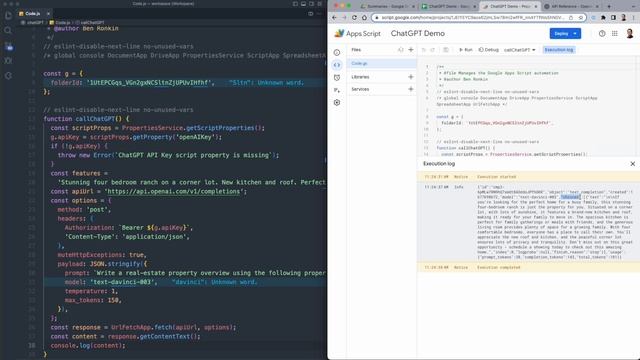Close the Execution log panel

click(633, 164)
